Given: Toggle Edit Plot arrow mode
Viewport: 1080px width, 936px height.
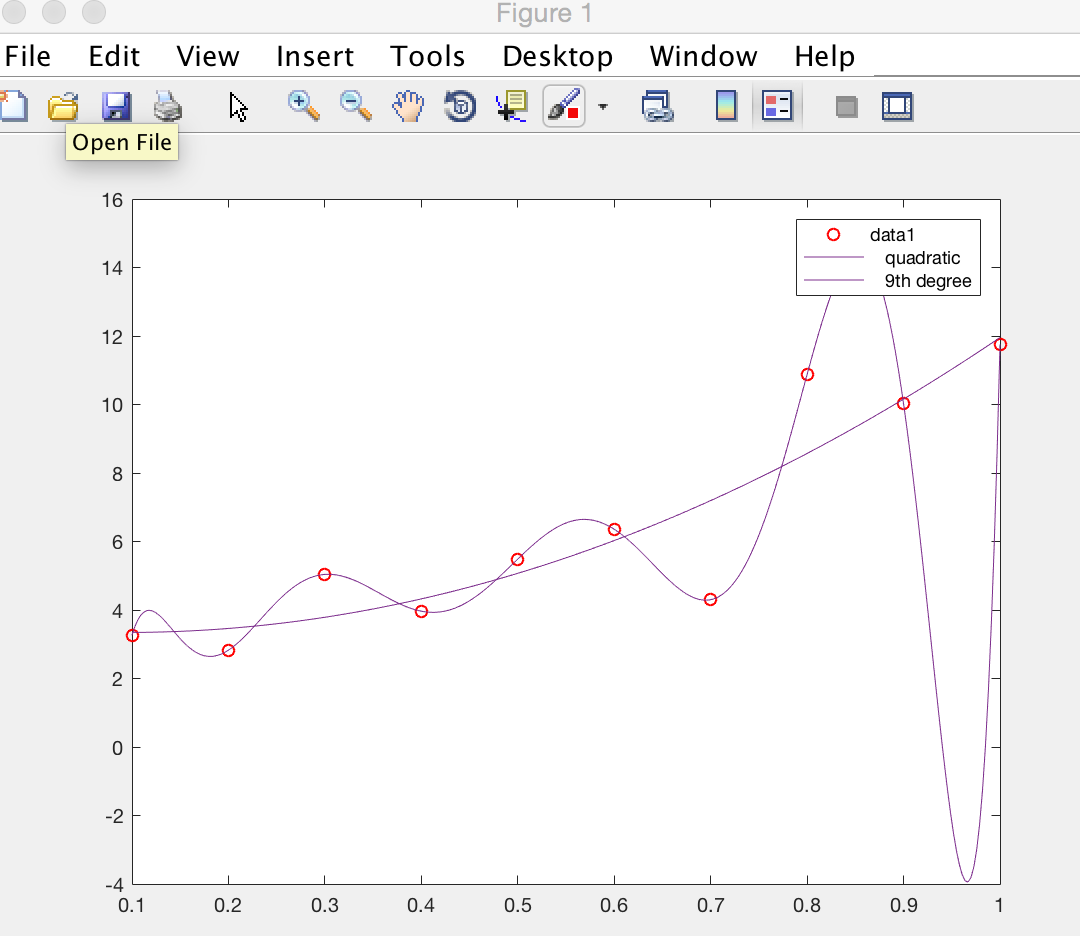Looking at the screenshot, I should click(237, 106).
